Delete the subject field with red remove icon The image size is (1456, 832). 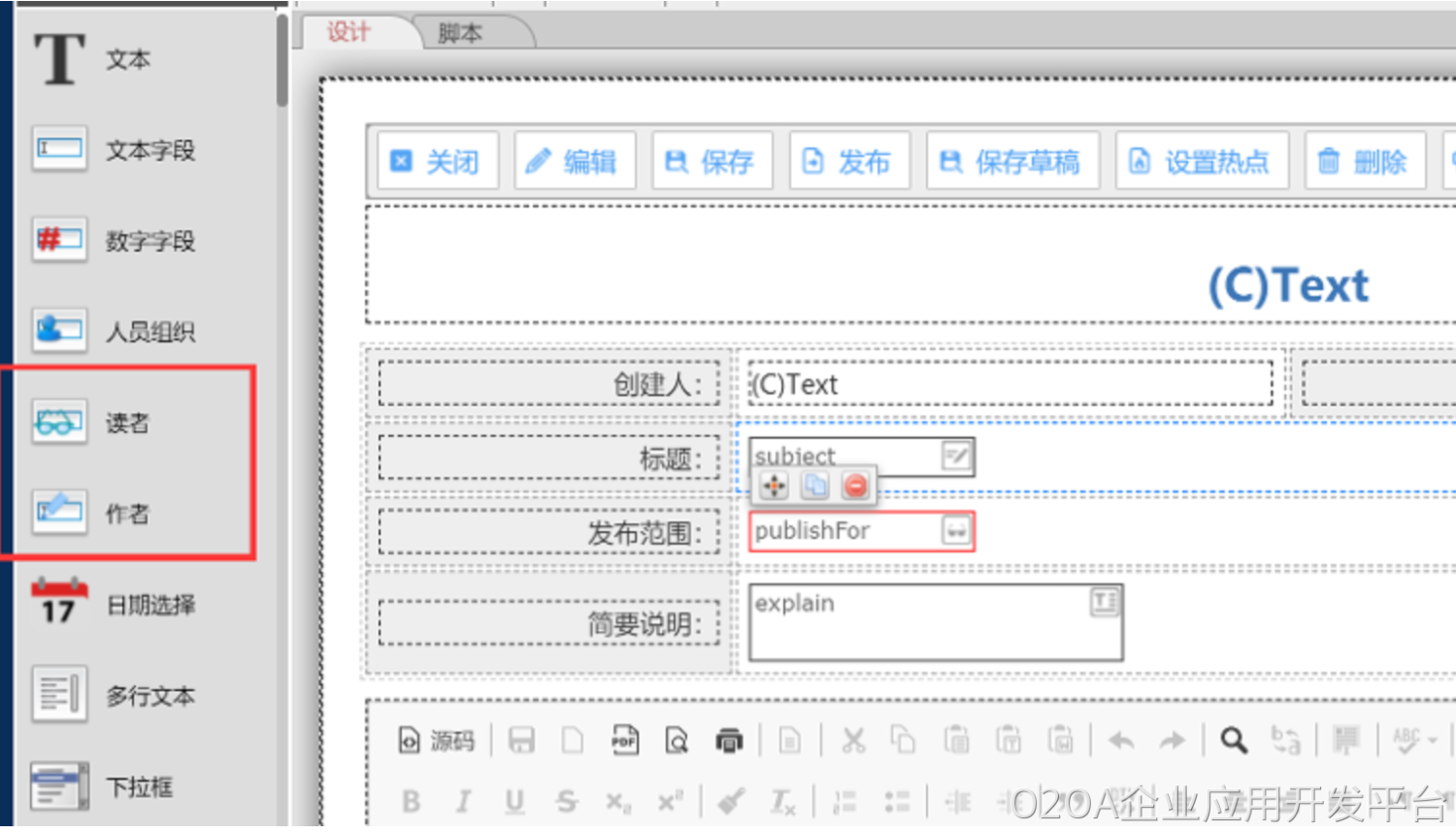click(855, 485)
